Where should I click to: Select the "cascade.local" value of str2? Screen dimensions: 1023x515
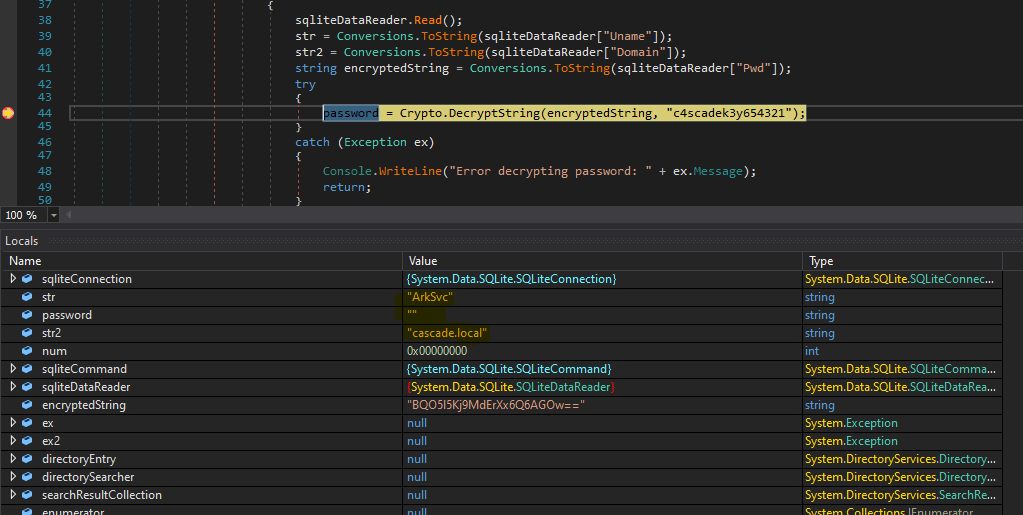coord(448,333)
